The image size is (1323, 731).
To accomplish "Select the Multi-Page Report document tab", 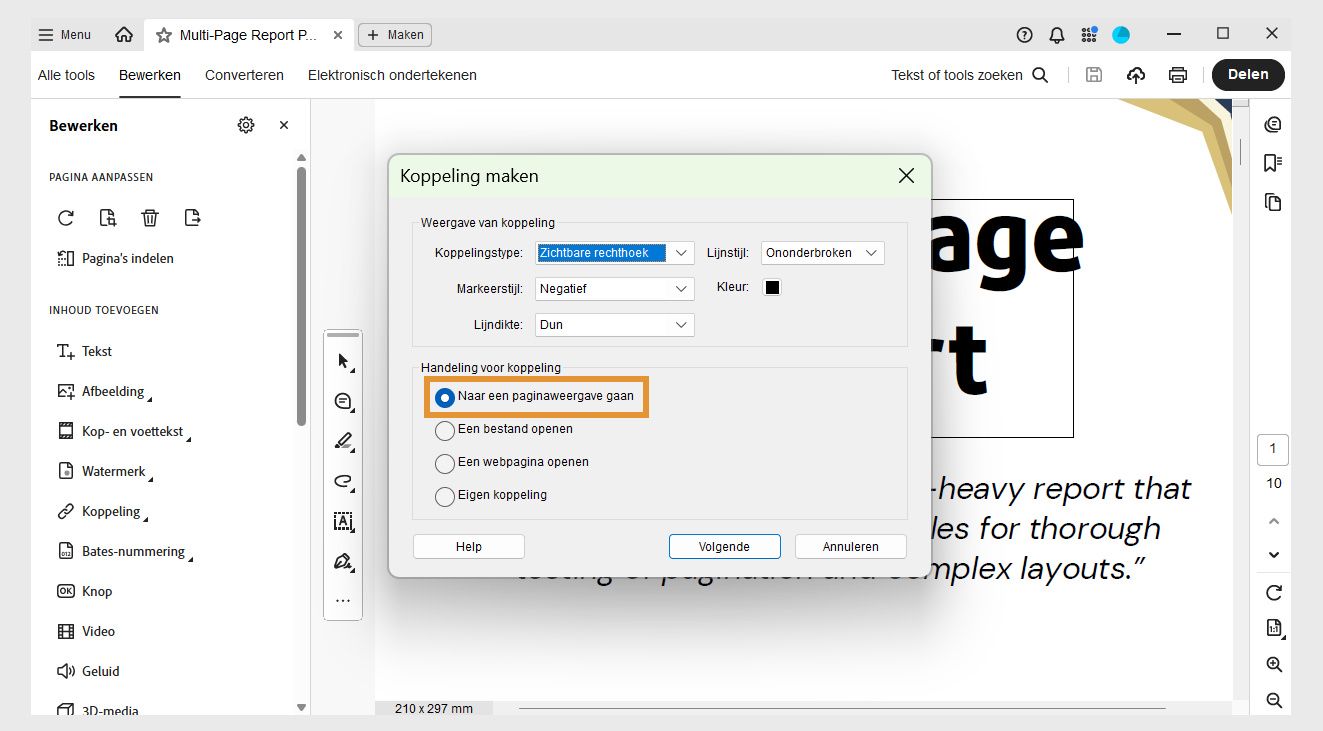I will point(249,35).
